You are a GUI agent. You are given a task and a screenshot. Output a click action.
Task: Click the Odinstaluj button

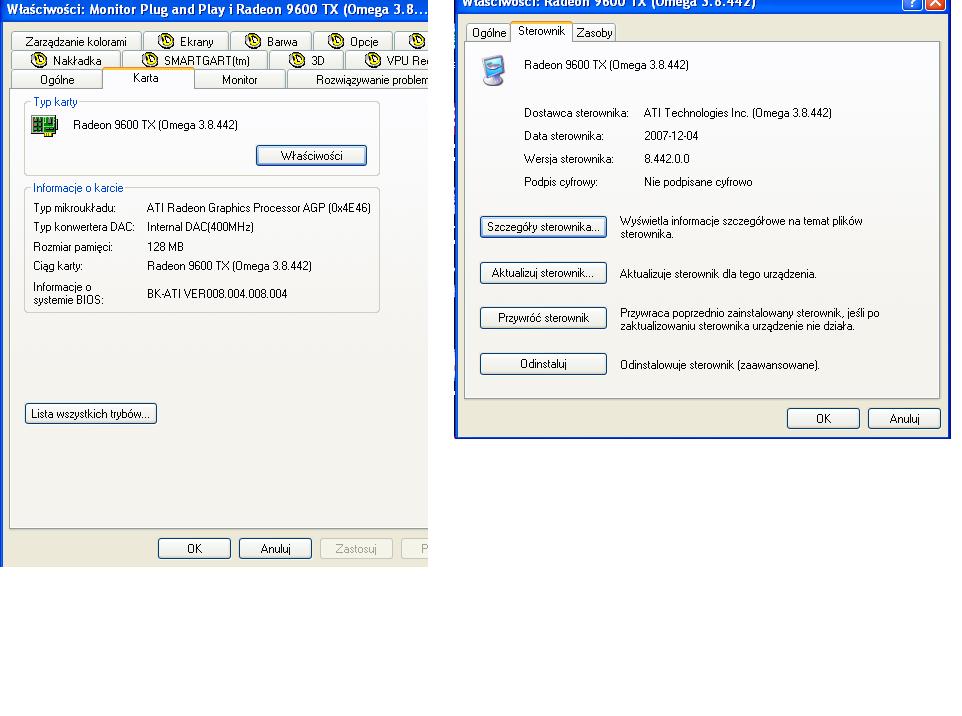coord(543,364)
